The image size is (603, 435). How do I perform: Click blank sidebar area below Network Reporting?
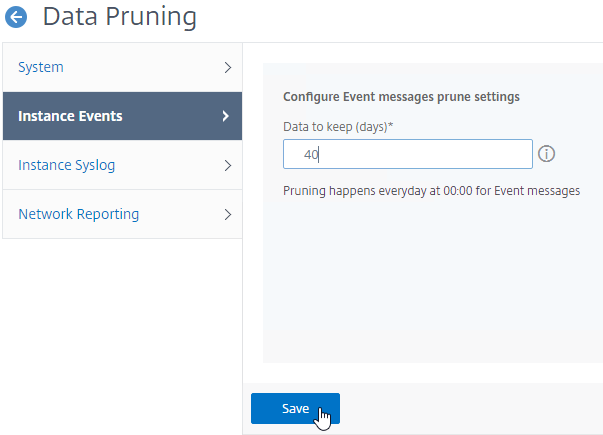[122, 335]
